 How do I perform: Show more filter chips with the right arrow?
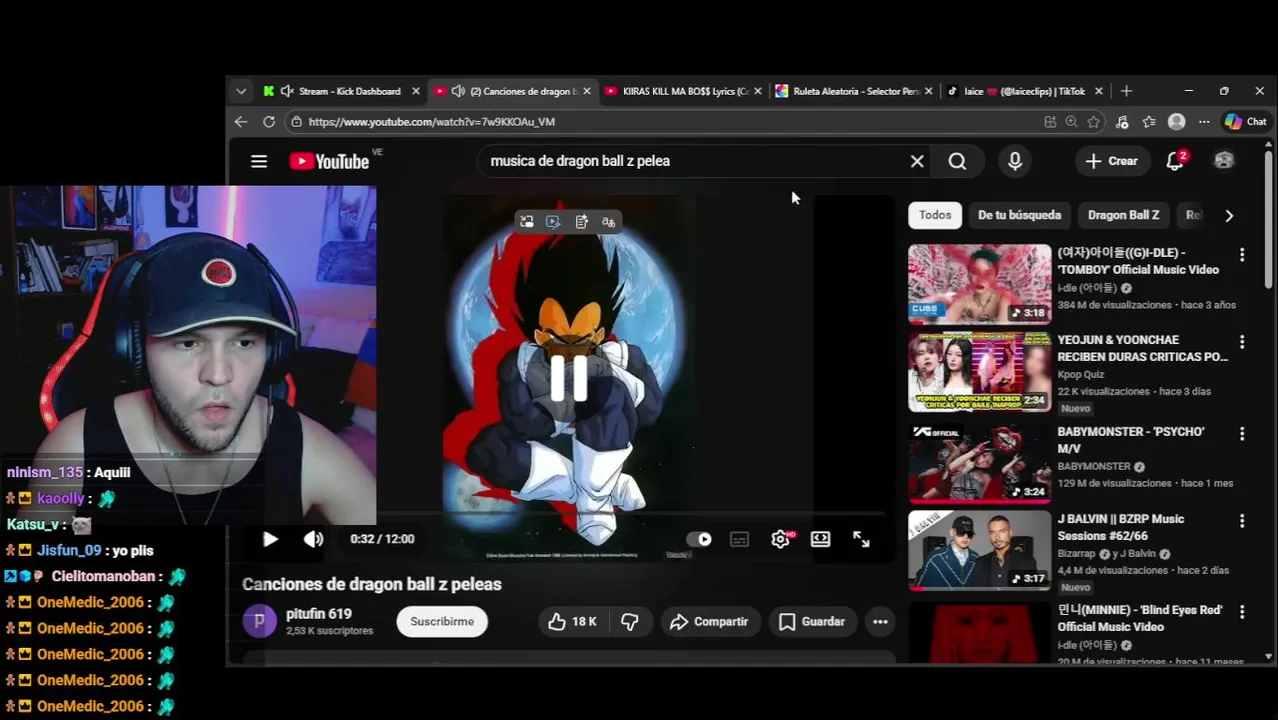tap(1229, 215)
